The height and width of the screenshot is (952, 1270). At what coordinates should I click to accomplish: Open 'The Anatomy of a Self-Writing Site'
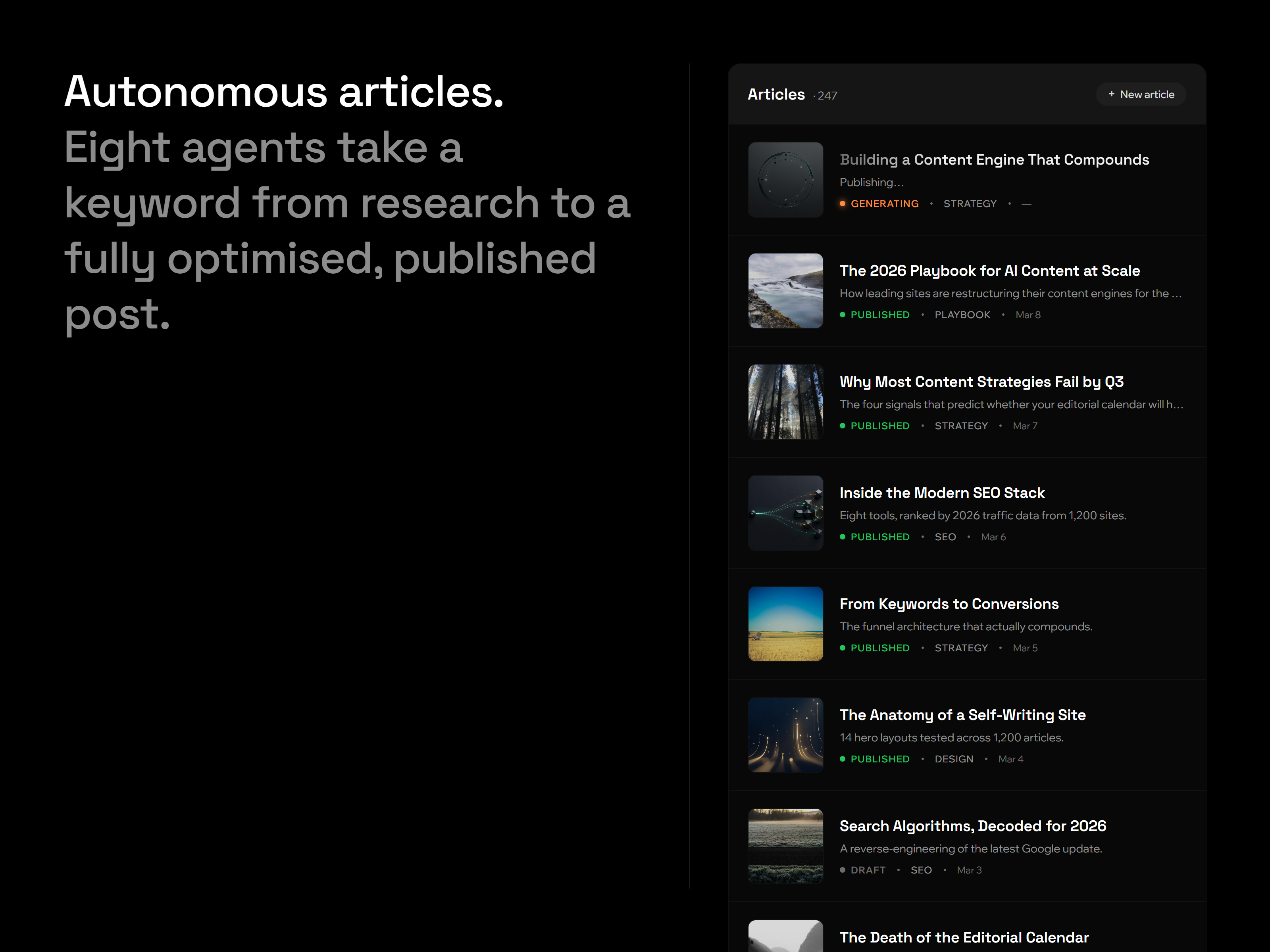(963, 715)
